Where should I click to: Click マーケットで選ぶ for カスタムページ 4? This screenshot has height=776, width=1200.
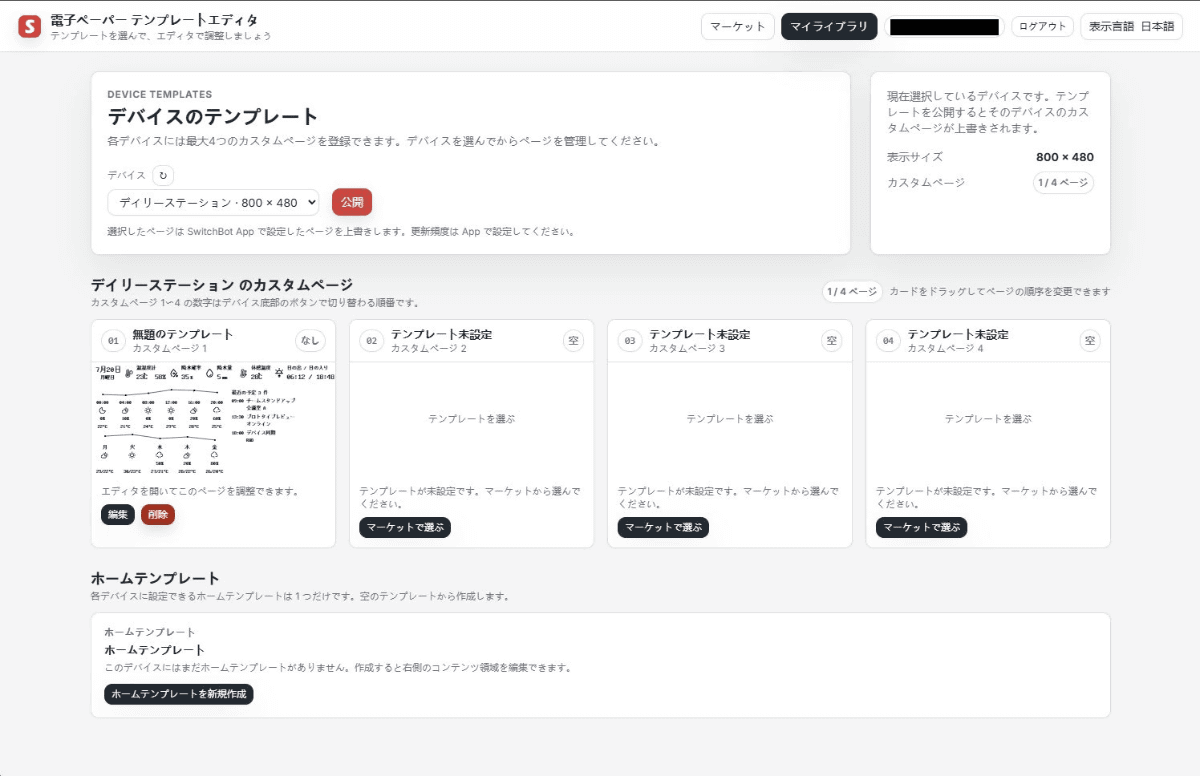click(x=922, y=527)
